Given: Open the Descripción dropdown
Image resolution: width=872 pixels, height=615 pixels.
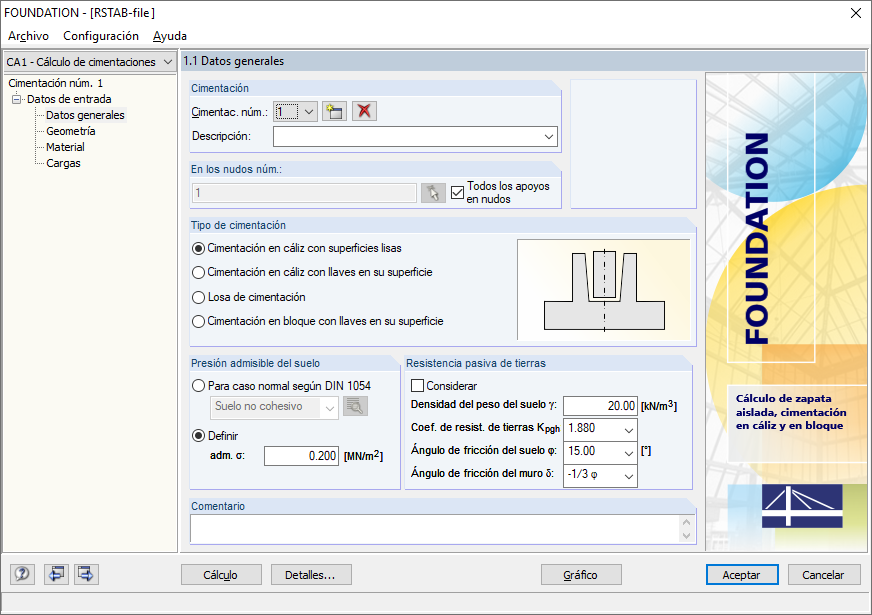Looking at the screenshot, I should click(x=549, y=136).
